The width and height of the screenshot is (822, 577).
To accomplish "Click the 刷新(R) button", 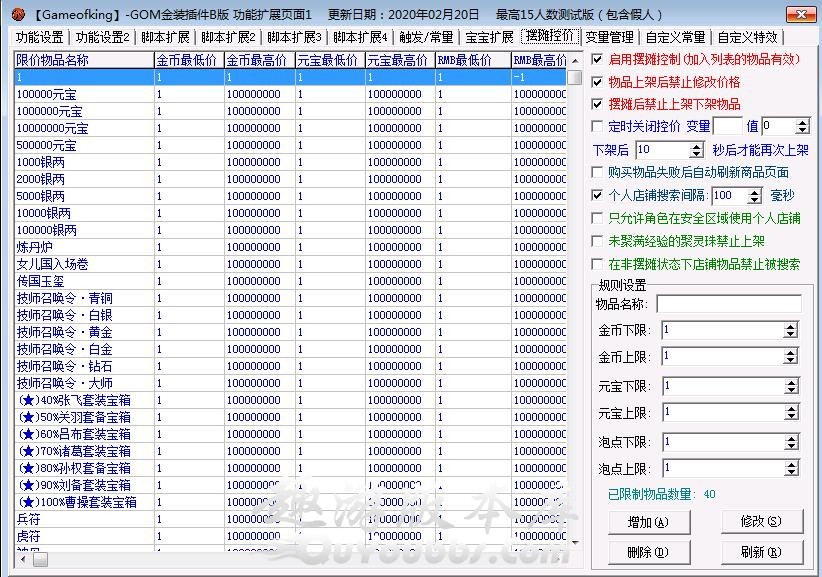I will coord(761,552).
